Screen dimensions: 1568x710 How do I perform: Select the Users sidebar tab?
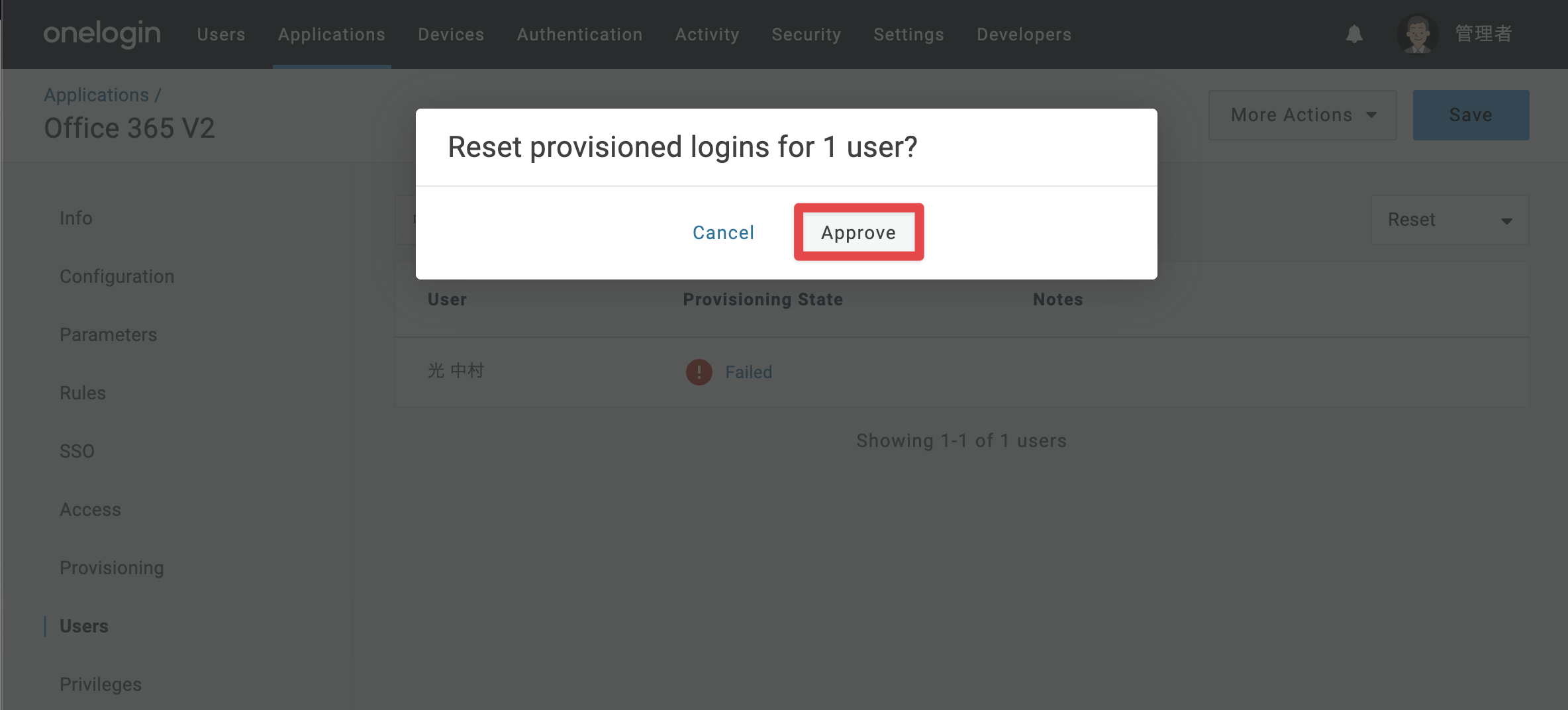(x=84, y=626)
